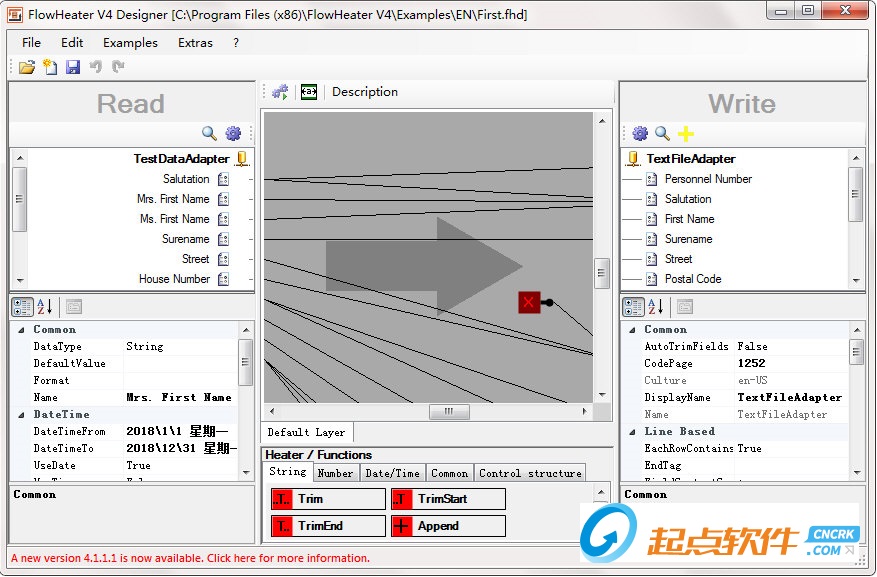The width and height of the screenshot is (877, 577).
Task: Select the TrimEnd heater function
Action: pos(328,526)
